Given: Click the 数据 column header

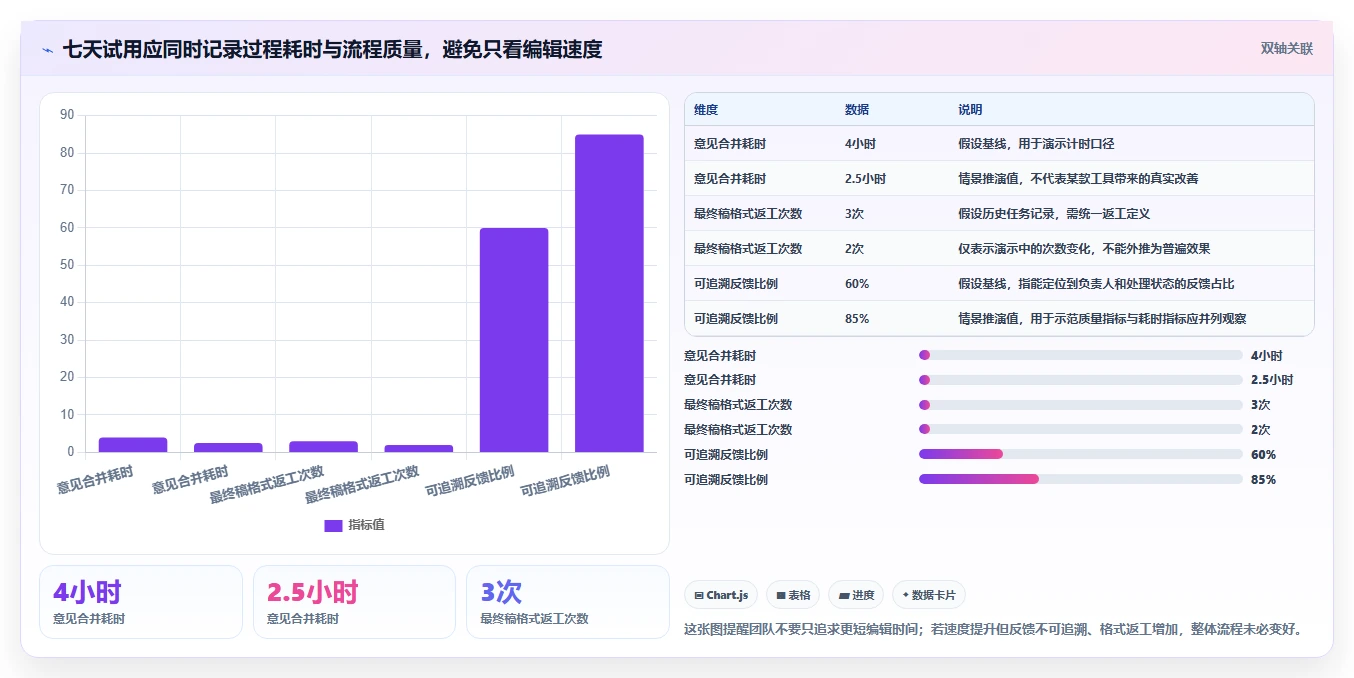Looking at the screenshot, I should point(857,110).
